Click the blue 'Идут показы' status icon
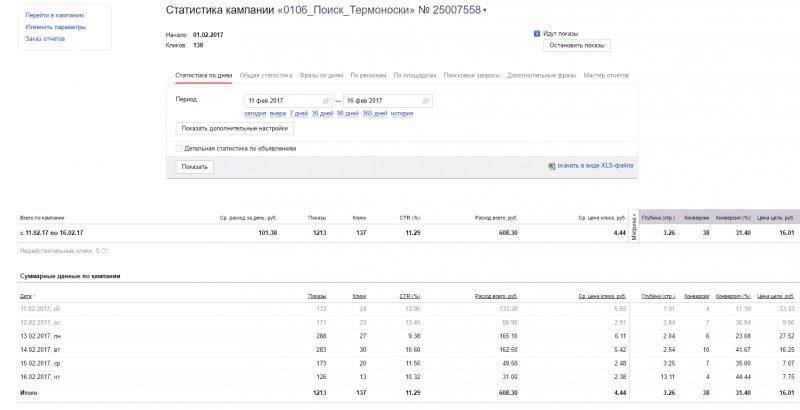 coord(537,33)
